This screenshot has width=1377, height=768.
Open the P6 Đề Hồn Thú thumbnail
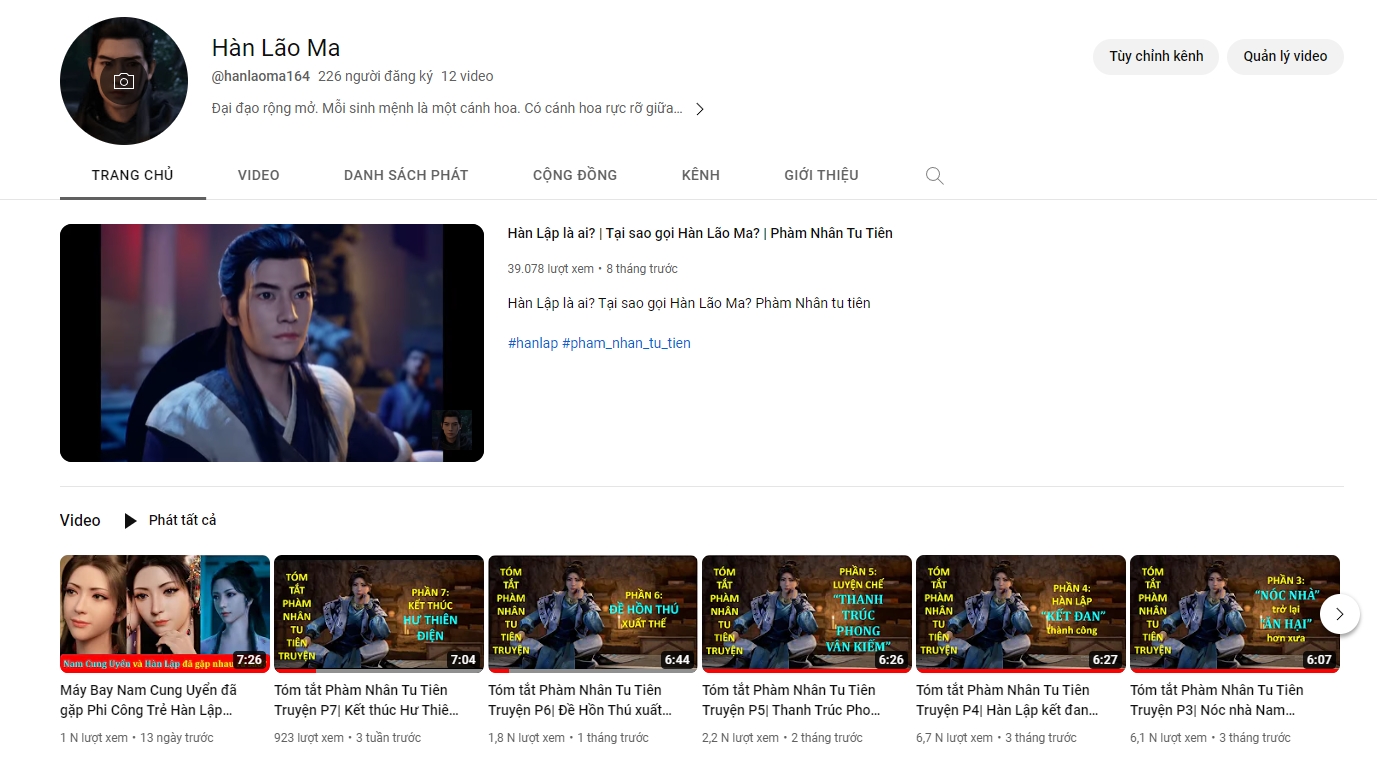tap(593, 614)
